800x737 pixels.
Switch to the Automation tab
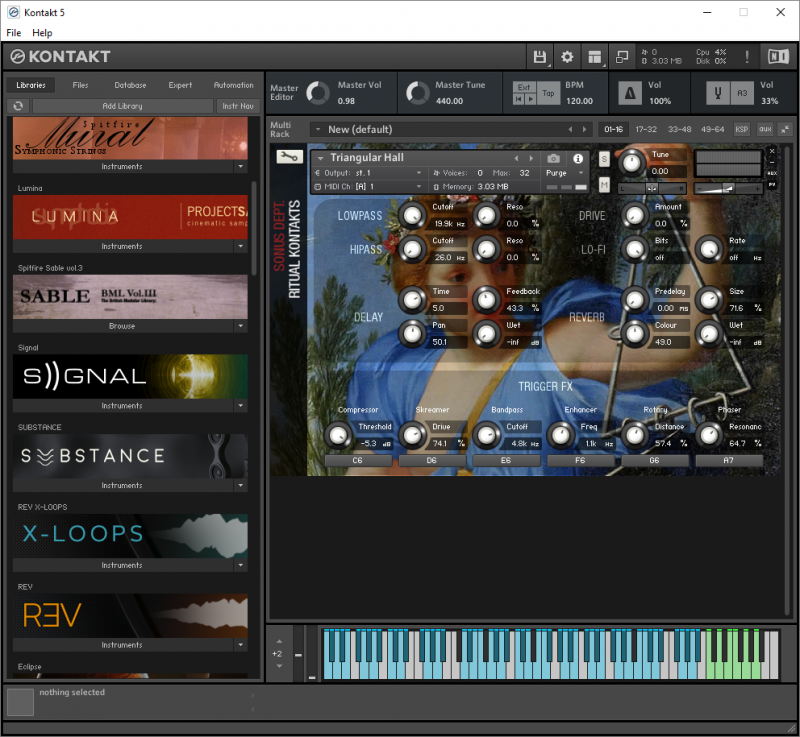234,85
